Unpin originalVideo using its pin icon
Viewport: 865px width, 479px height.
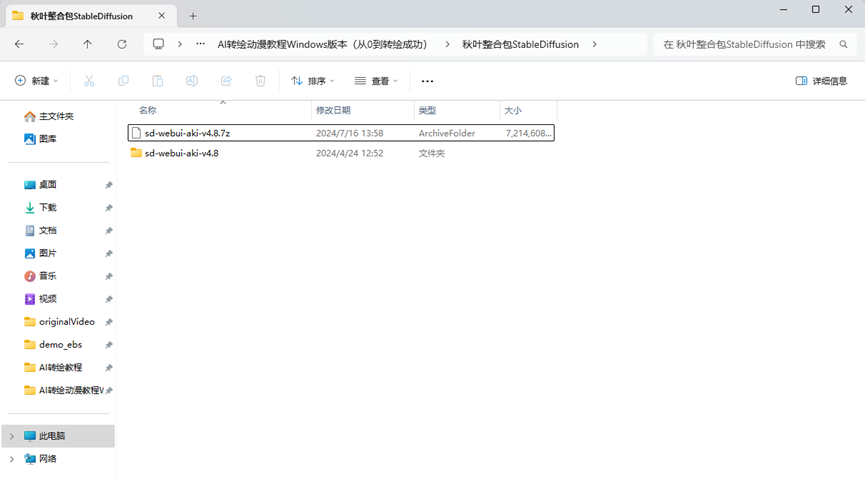coord(109,322)
